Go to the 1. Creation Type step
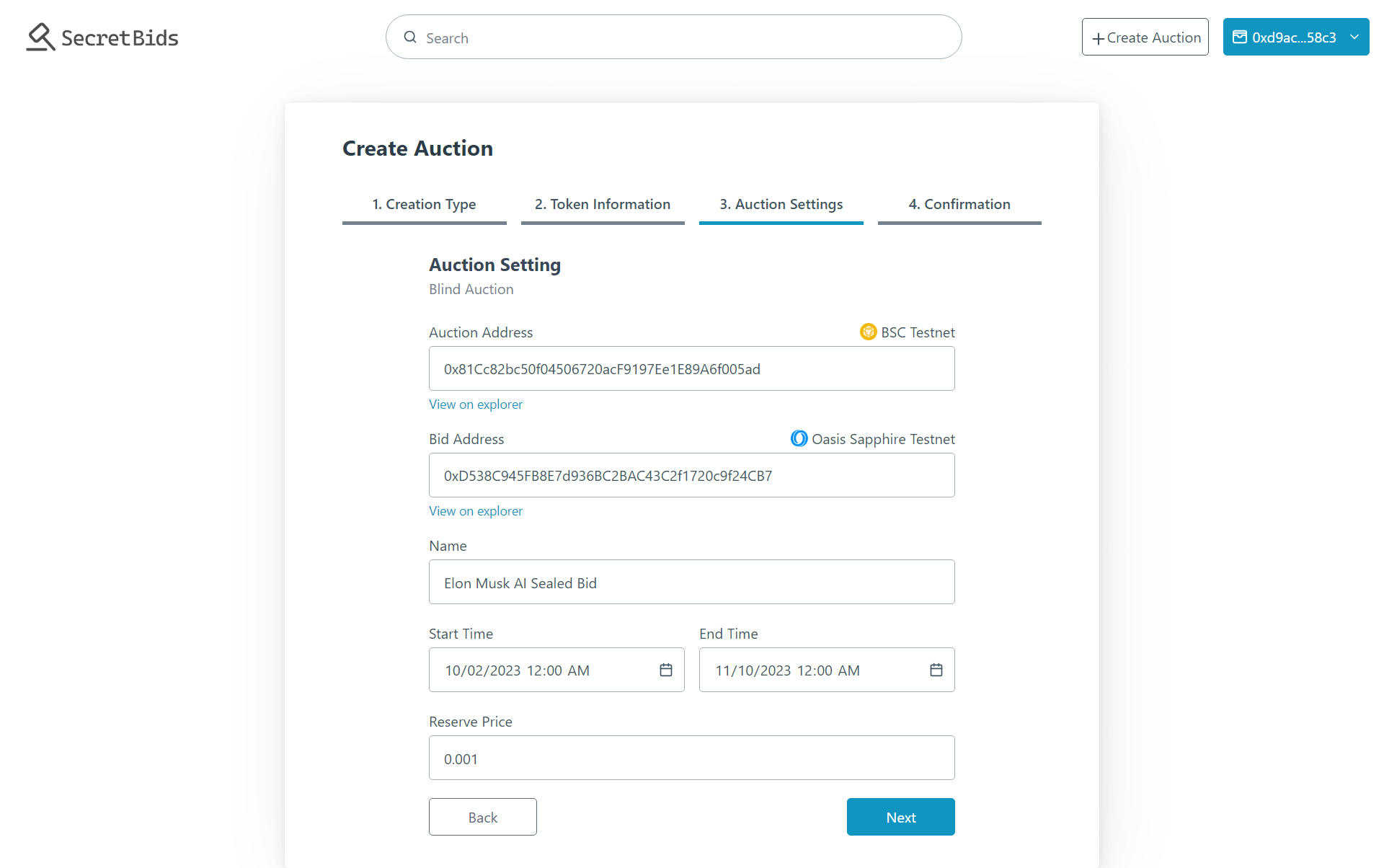 (x=424, y=205)
